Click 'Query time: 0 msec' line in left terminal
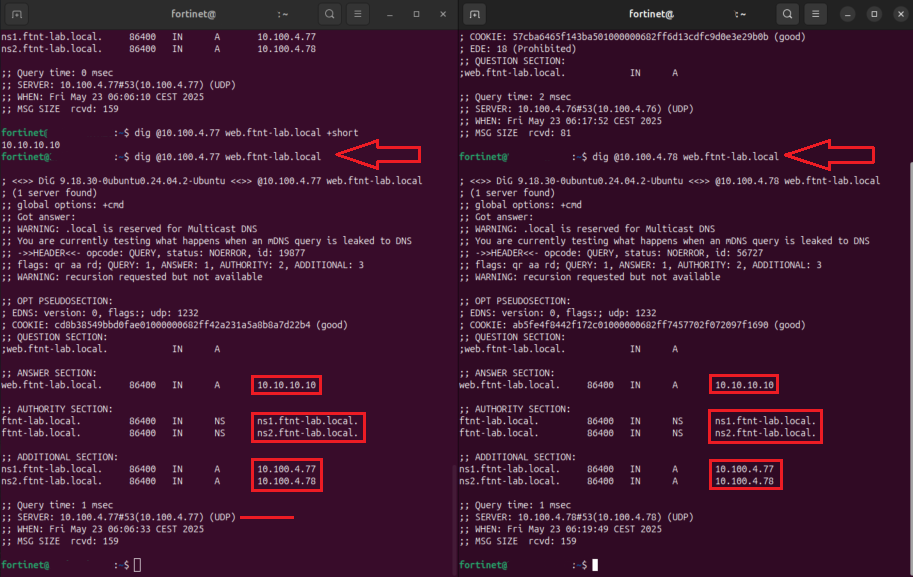The width and height of the screenshot is (913, 577). pyautogui.click(x=57, y=73)
